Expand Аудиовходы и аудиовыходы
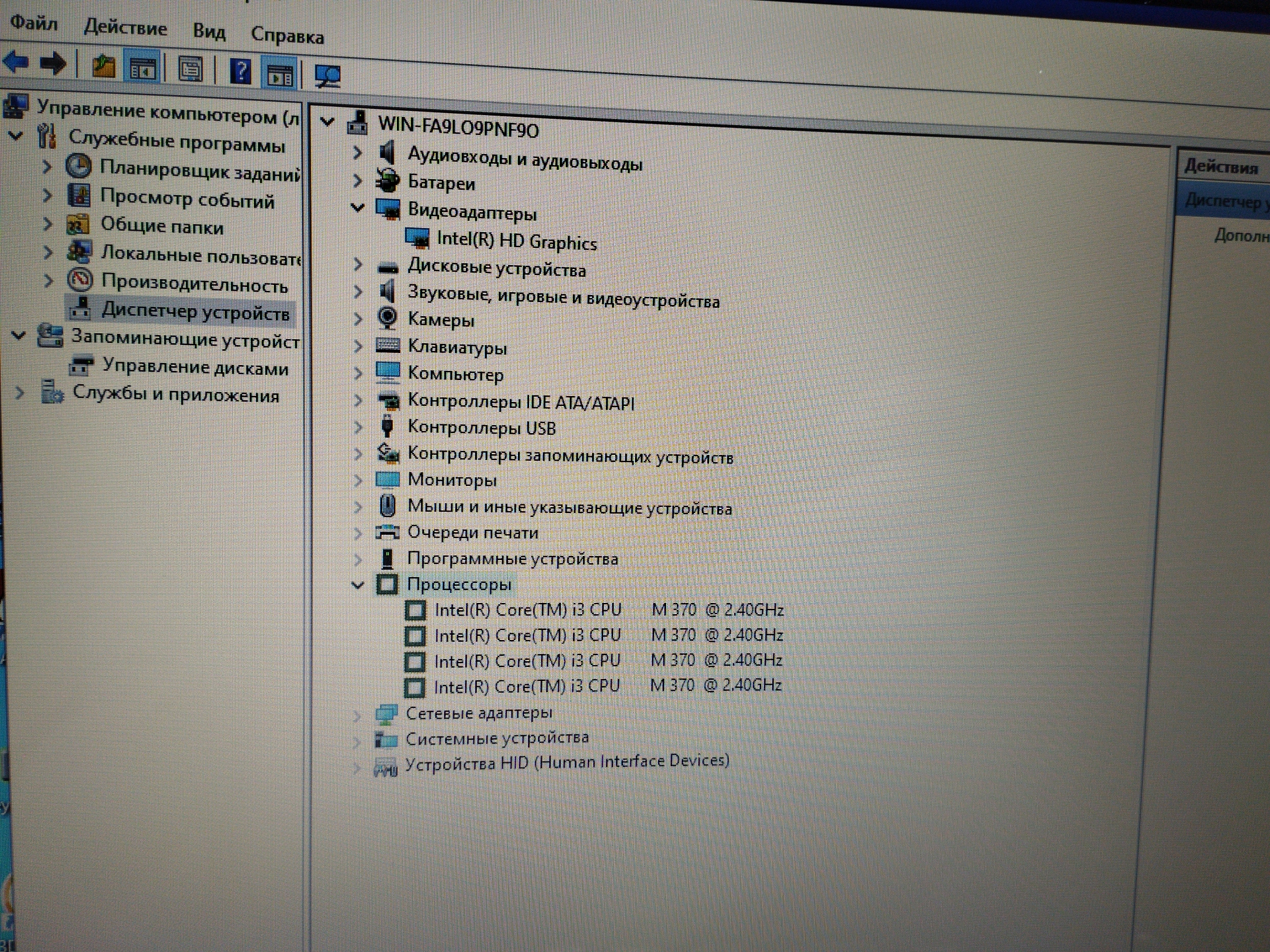The height and width of the screenshot is (952, 1270). tap(357, 152)
